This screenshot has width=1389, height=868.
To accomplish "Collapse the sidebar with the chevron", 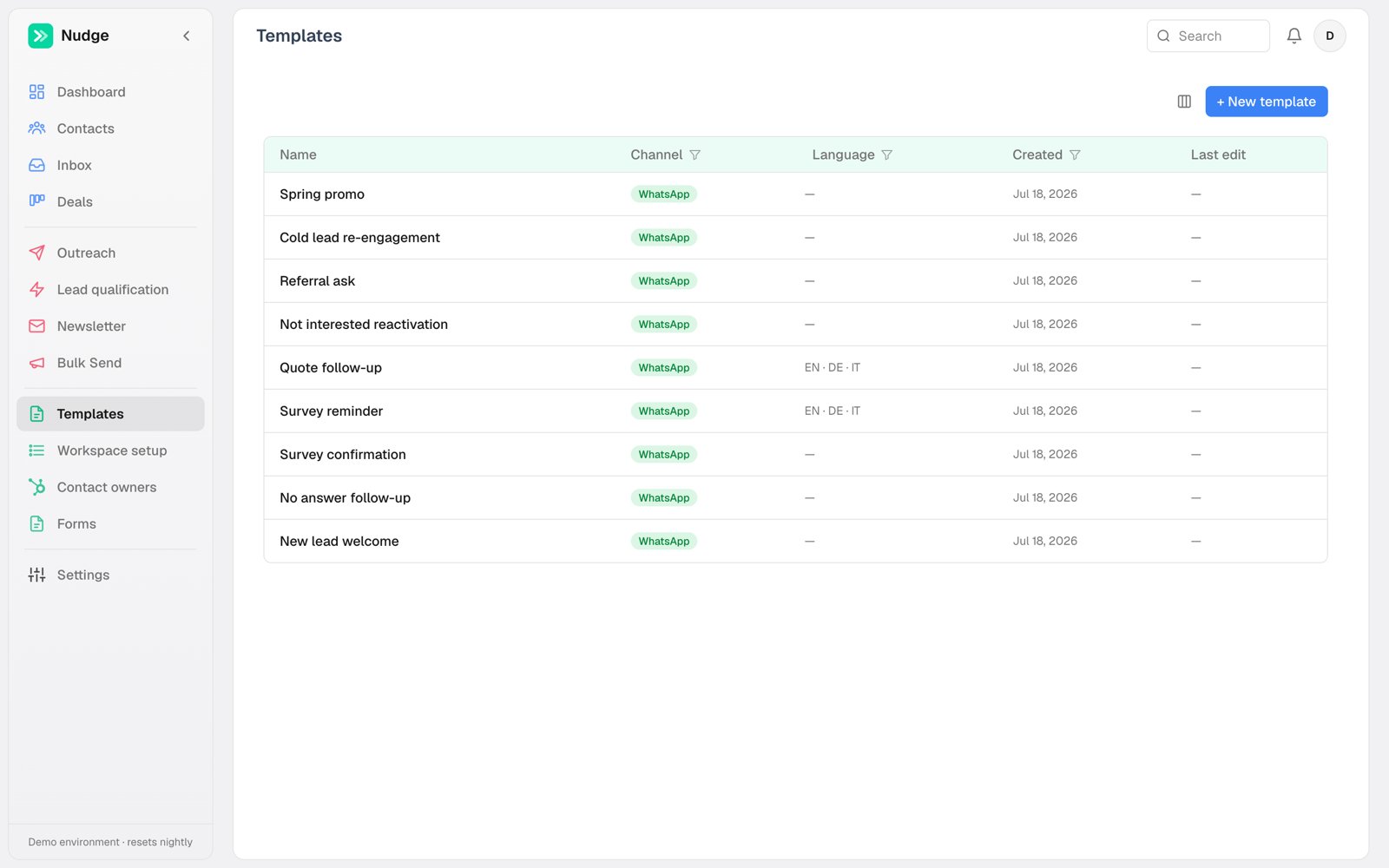I will click(186, 36).
